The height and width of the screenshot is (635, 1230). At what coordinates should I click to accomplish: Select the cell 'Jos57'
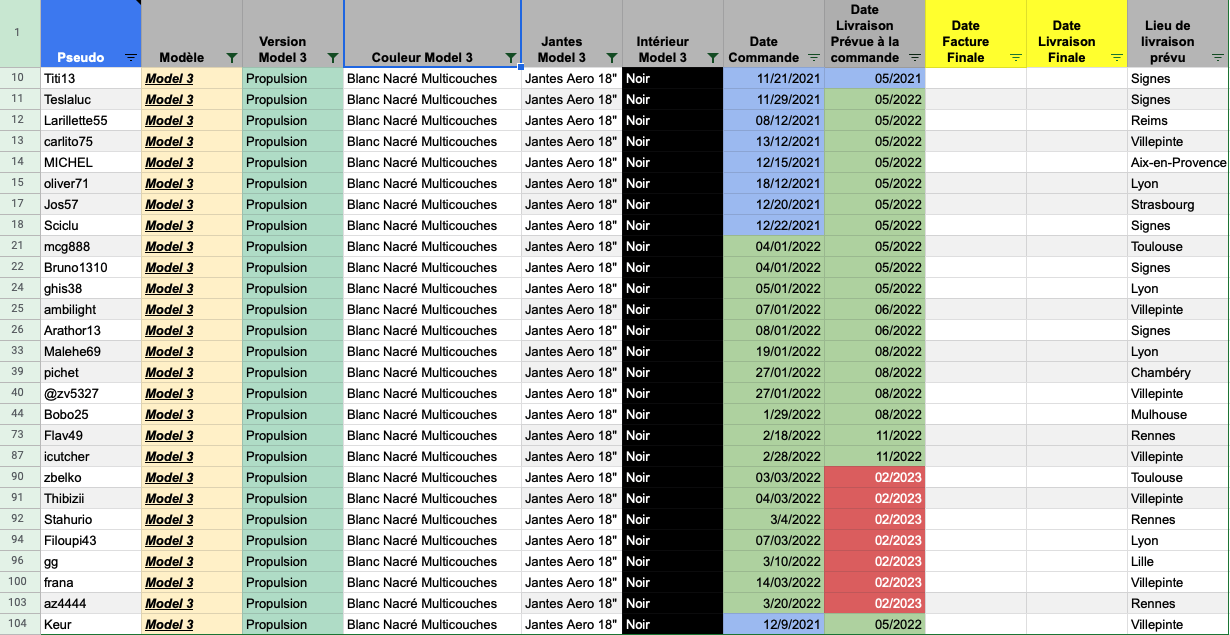coord(91,204)
